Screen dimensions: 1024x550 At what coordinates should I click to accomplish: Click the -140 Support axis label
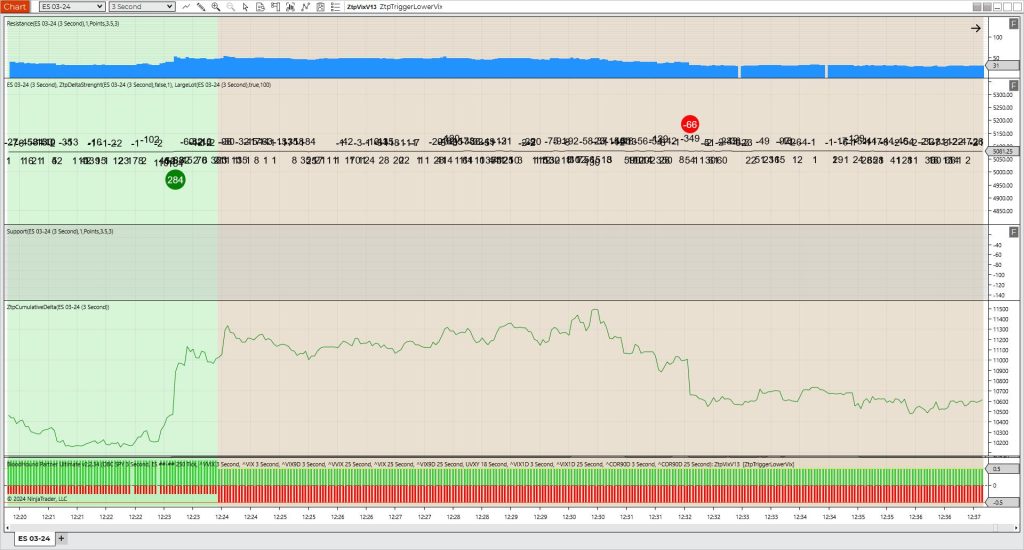coord(999,295)
